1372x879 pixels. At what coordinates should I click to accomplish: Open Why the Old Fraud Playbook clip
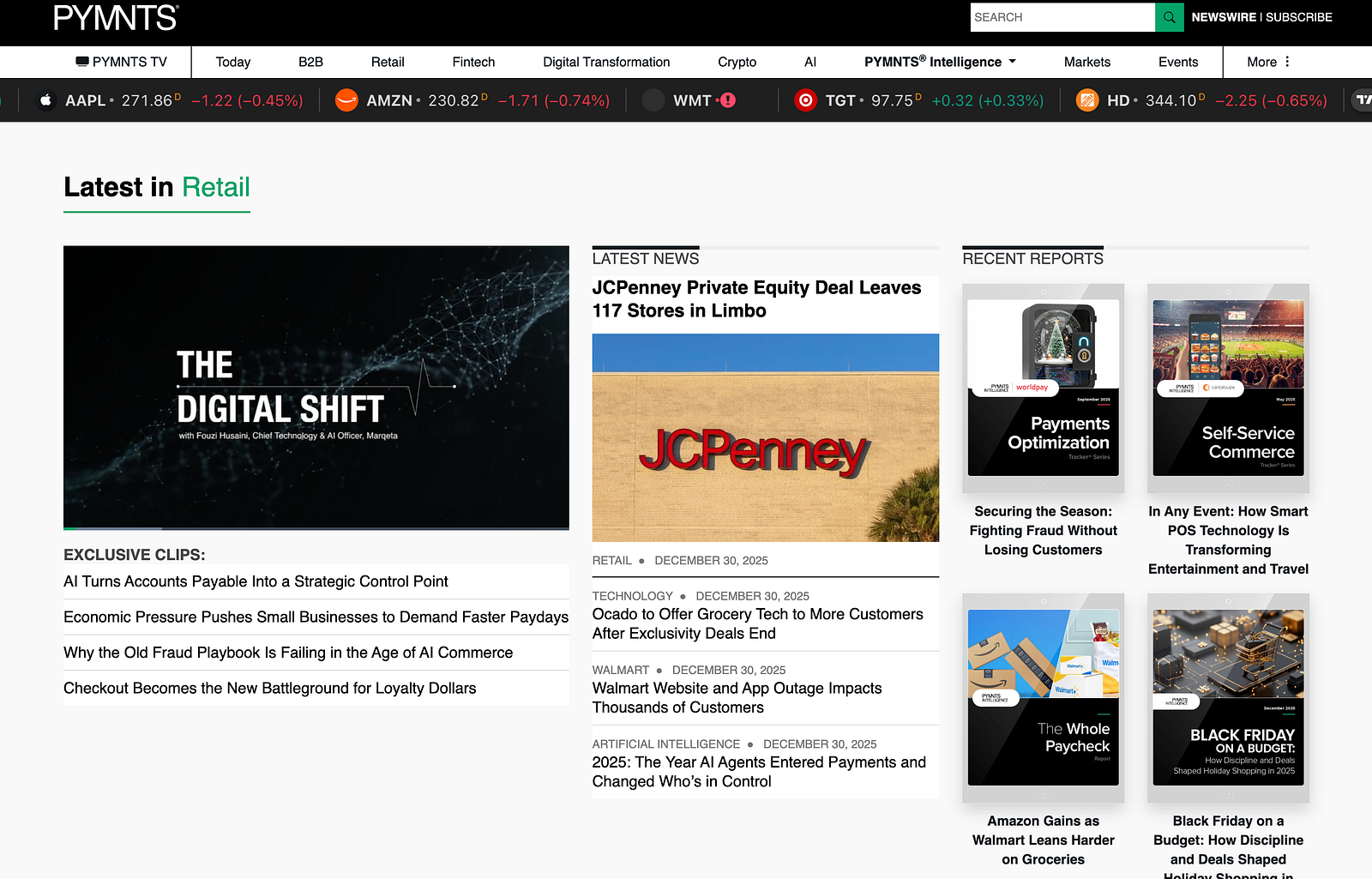coord(288,653)
